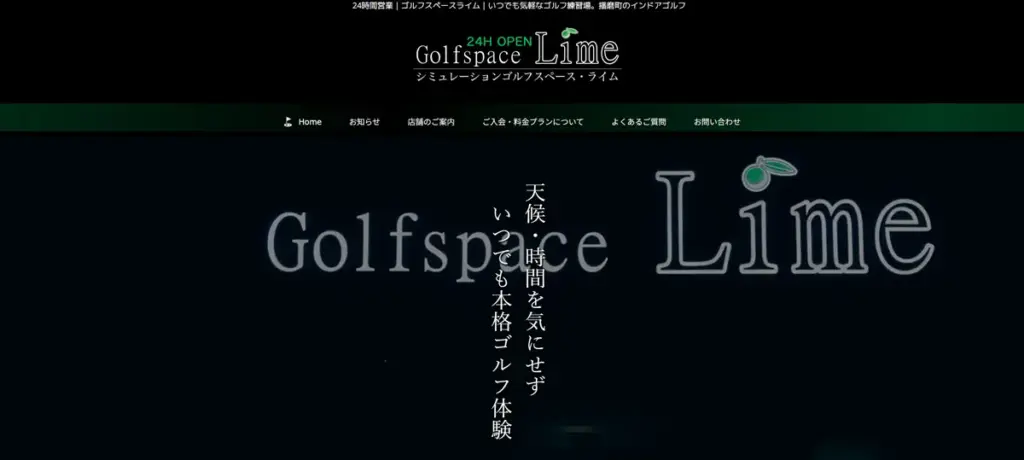Click the golf flag icon beside Home
Viewport: 1024px width, 460px height.
288,122
